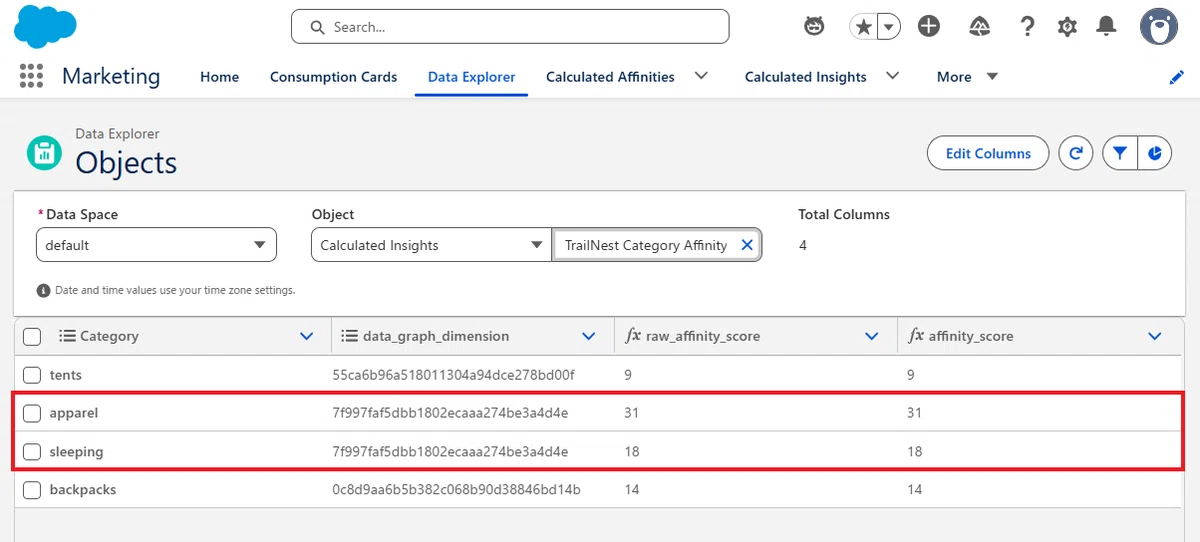The width and height of the screenshot is (1200, 542).
Task: Remove TrailNest Category Affinity selection
Action: tap(746, 245)
